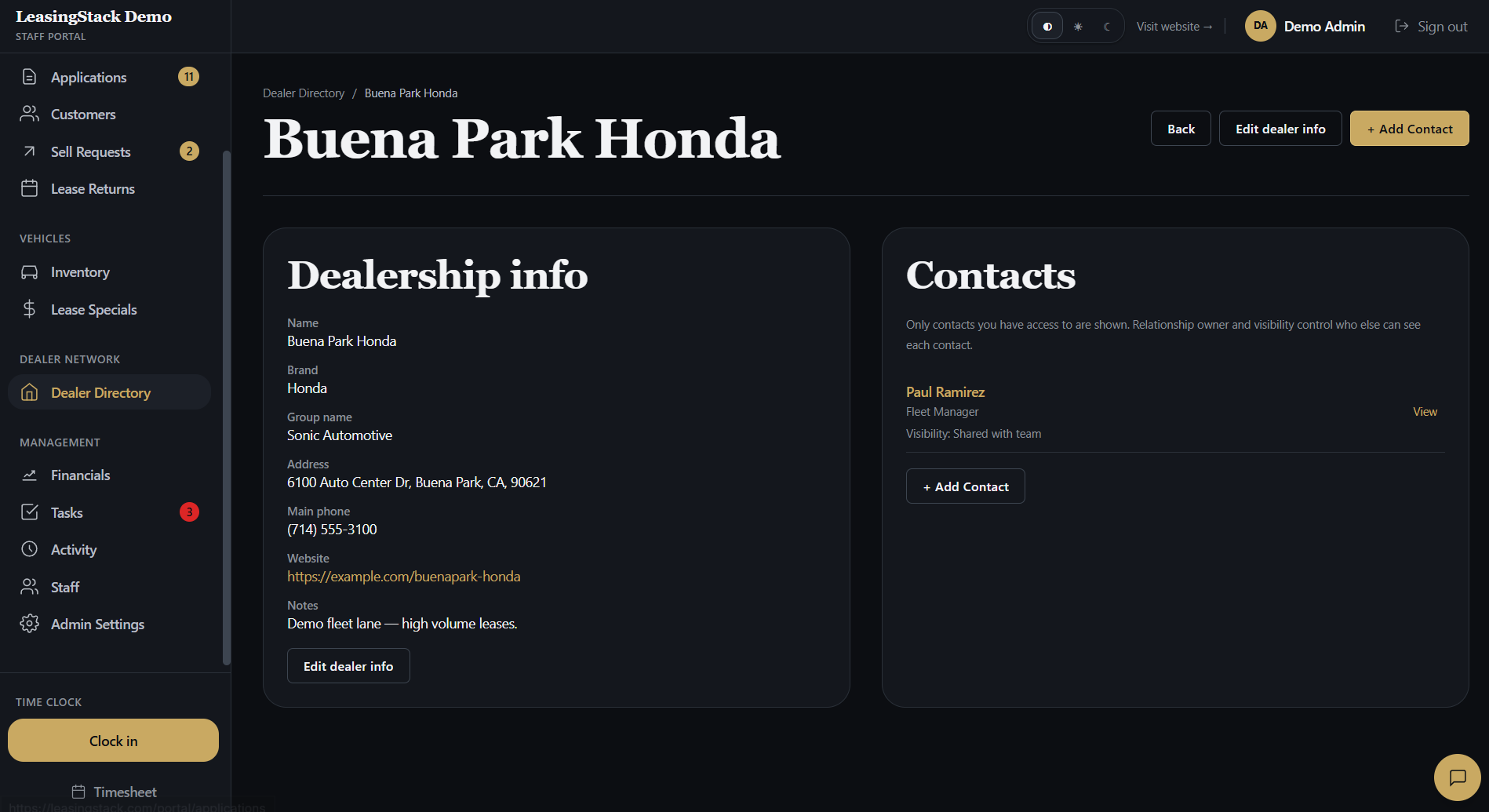Click the phone number (714) 555-3100
The image size is (1489, 812).
[x=332, y=530]
